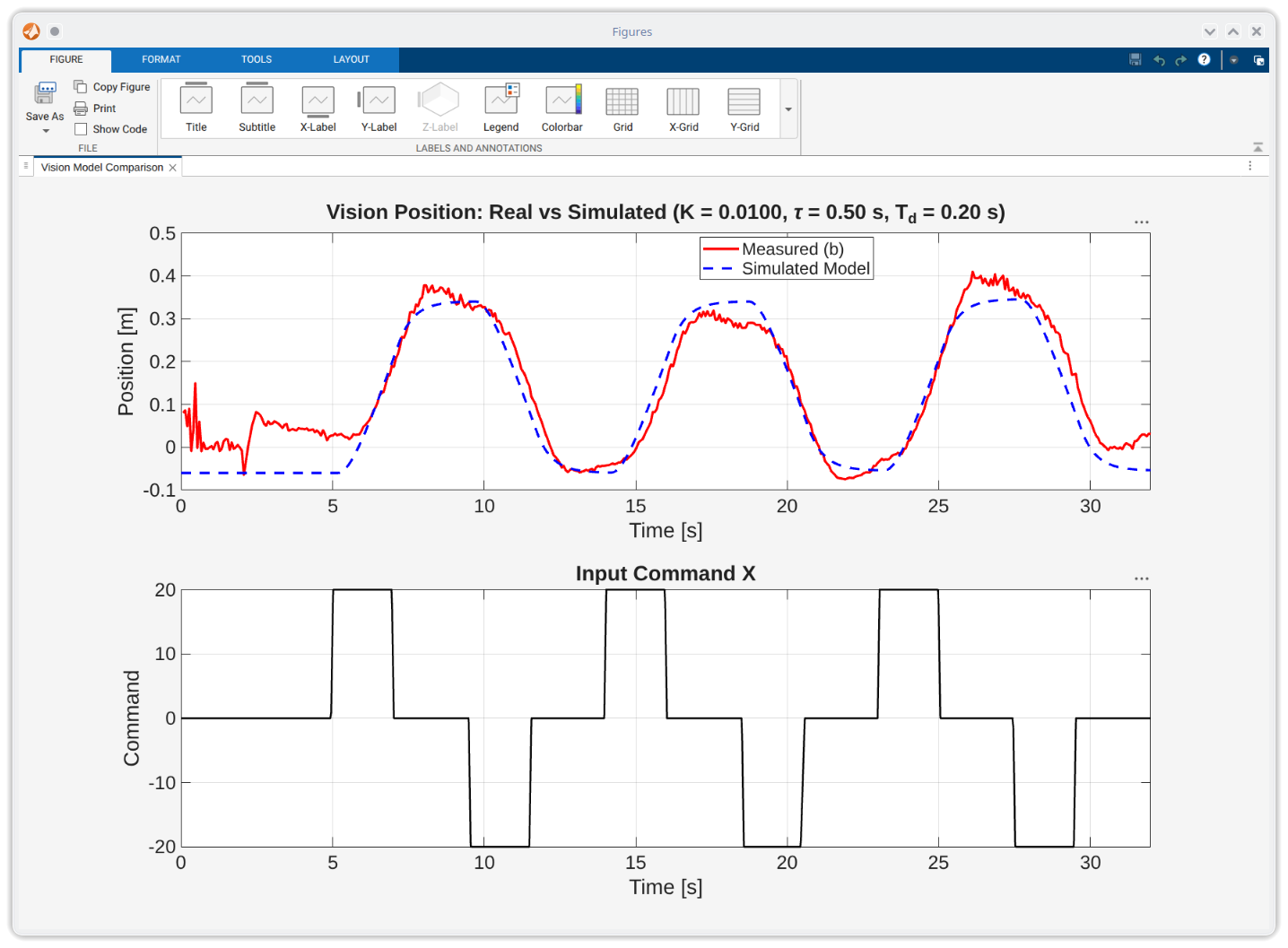
Task: Open the figure document actions menu
Action: click(x=1249, y=166)
